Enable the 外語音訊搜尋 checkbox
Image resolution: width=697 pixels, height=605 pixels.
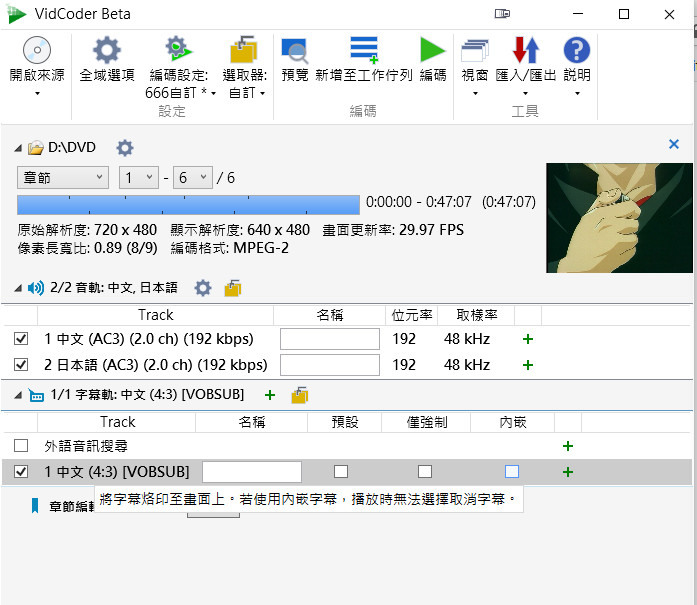click(x=21, y=445)
